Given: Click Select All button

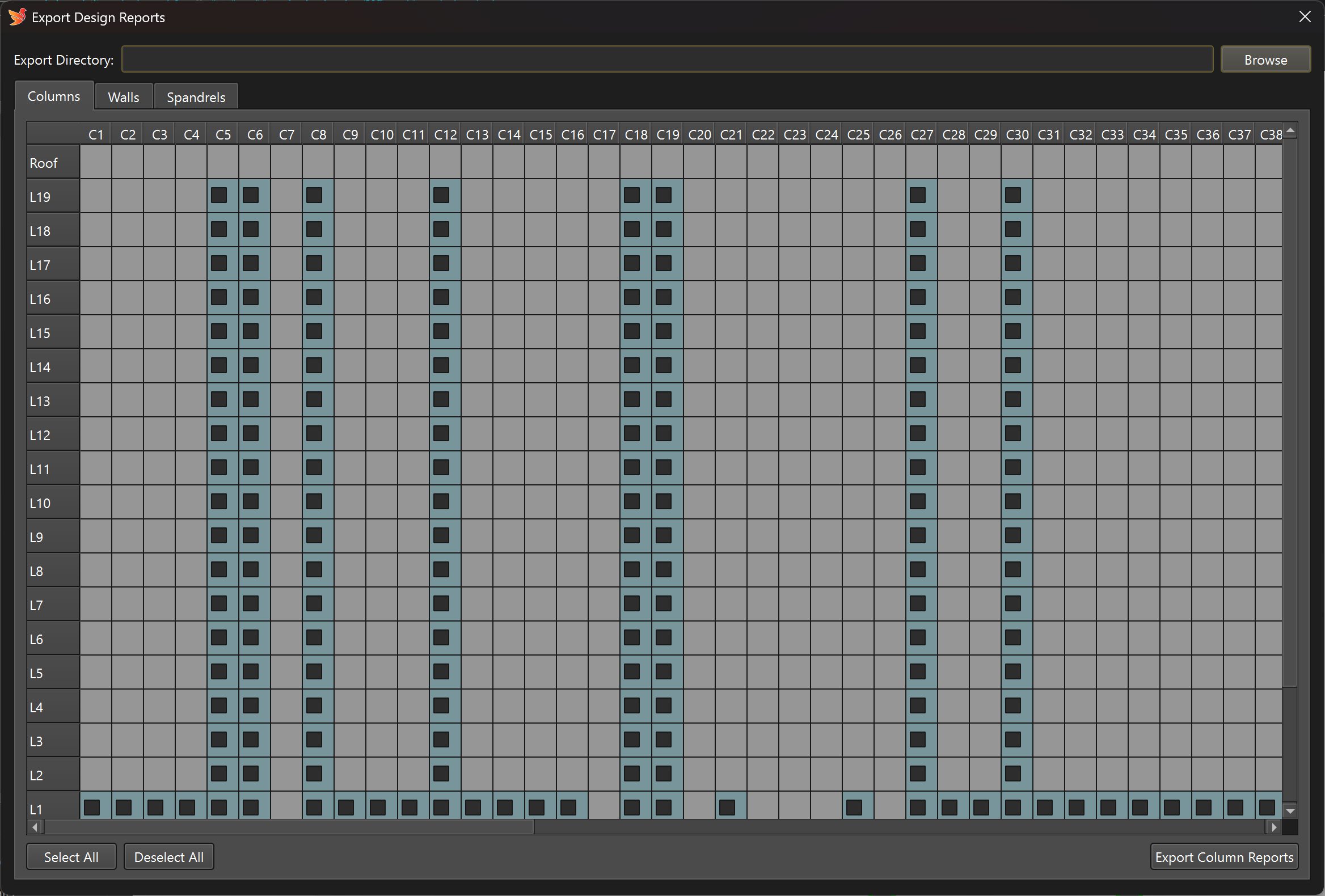Looking at the screenshot, I should [x=71, y=857].
